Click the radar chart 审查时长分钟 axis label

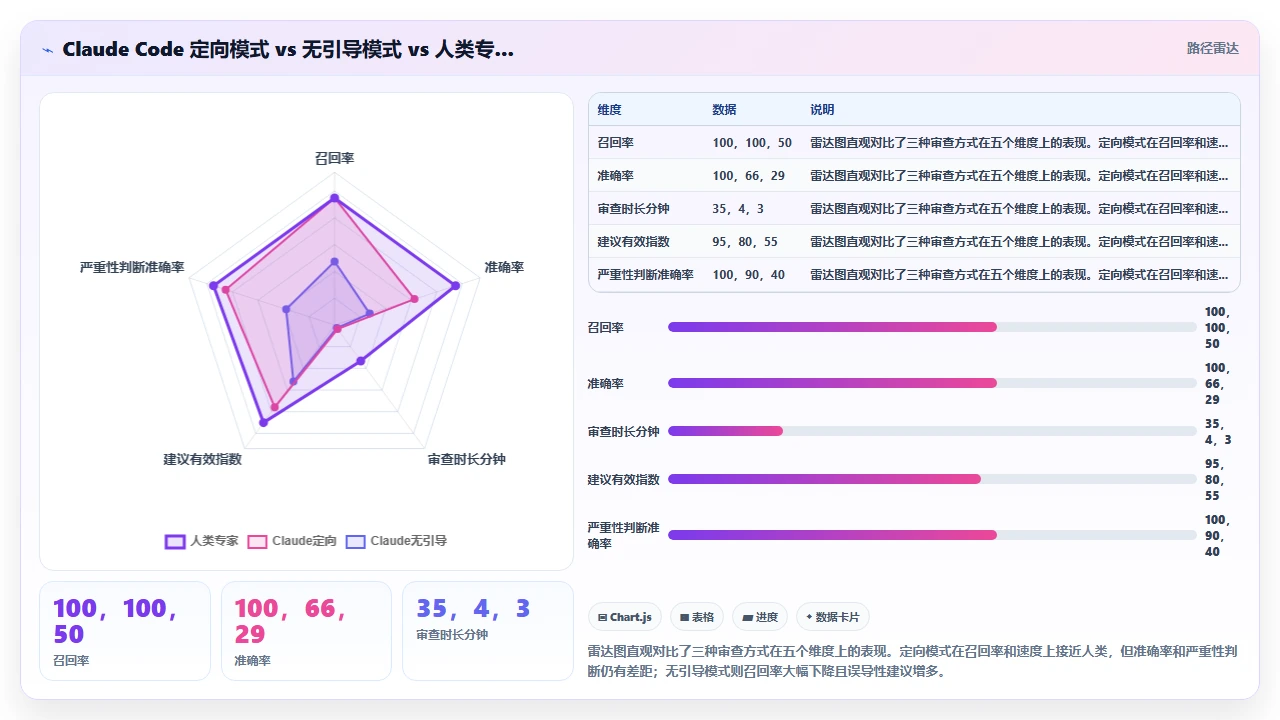(467, 460)
